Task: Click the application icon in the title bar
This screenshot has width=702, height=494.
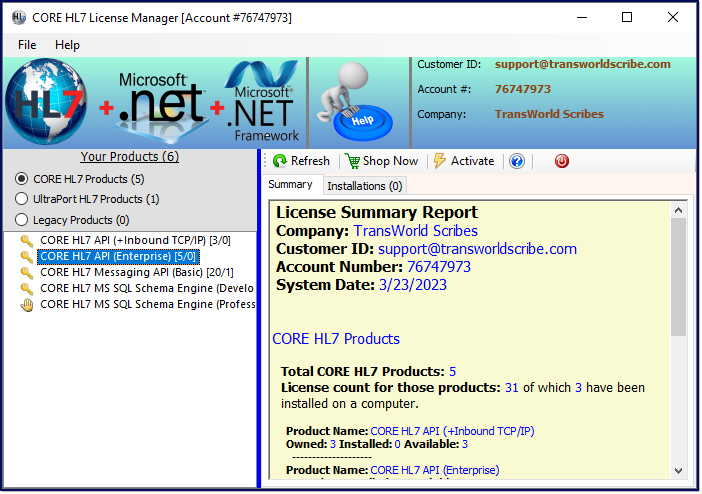Action: point(19,17)
